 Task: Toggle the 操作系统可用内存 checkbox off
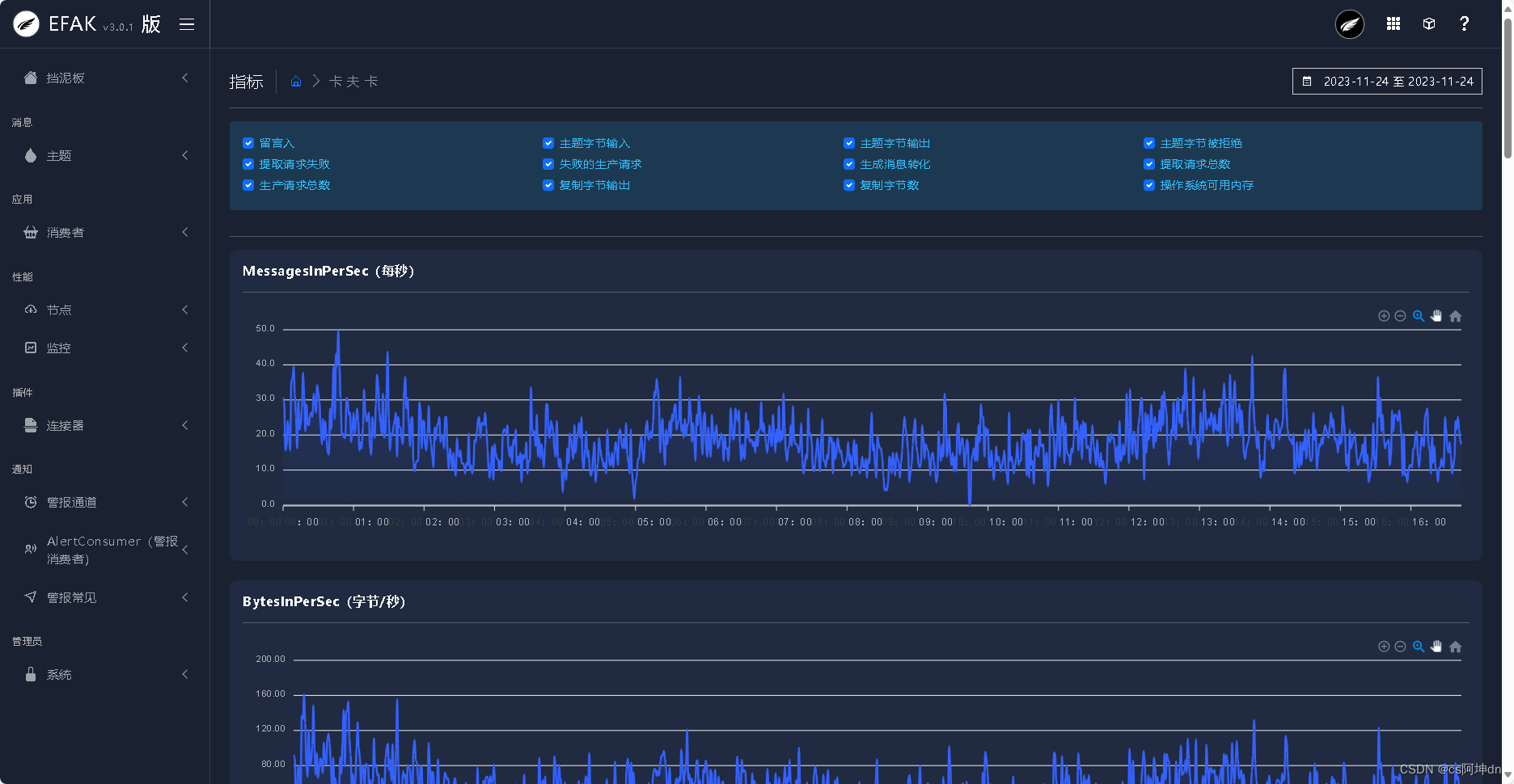(x=1149, y=185)
